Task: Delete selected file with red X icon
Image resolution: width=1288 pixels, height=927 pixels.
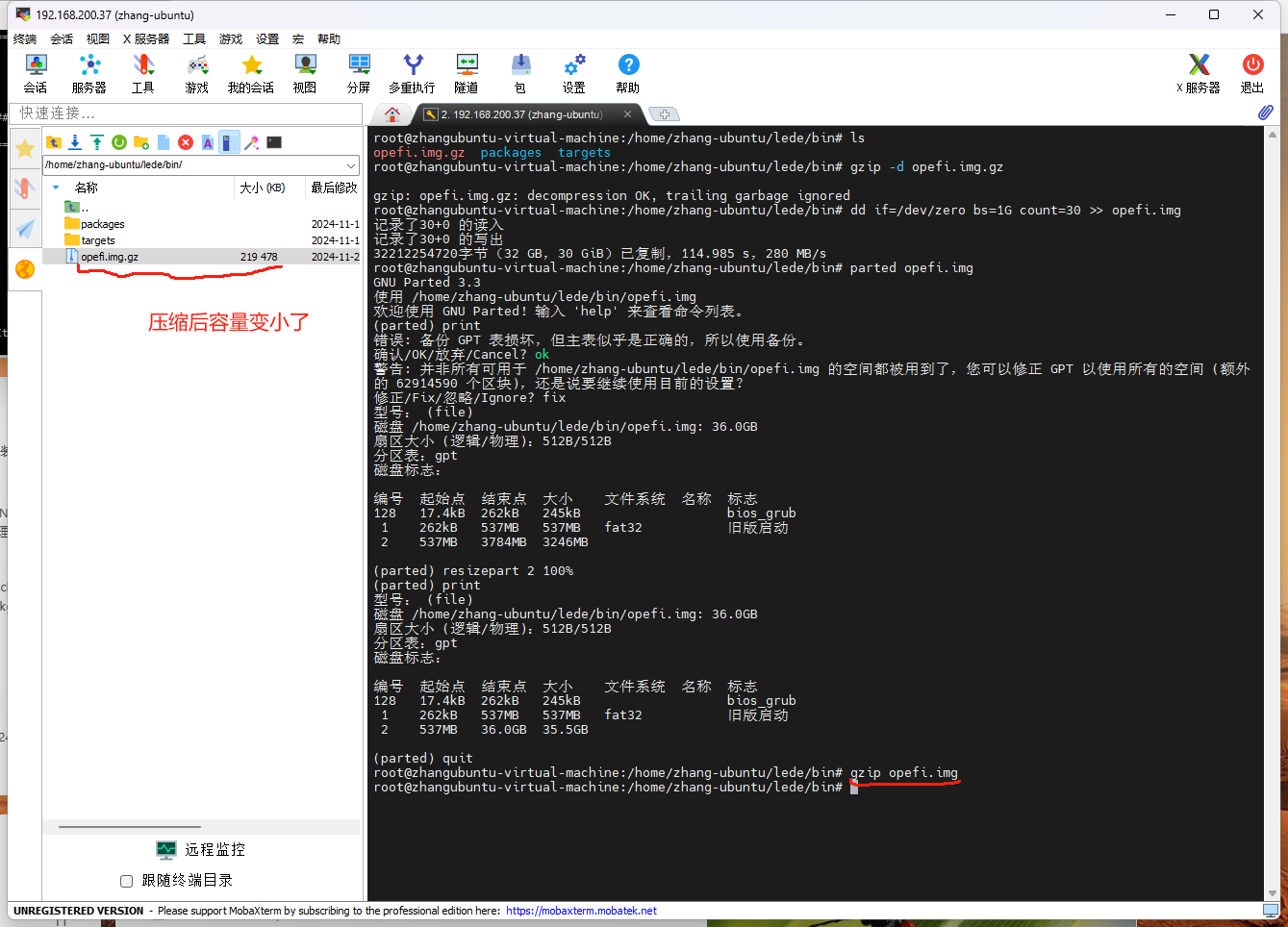Action: coord(186,142)
